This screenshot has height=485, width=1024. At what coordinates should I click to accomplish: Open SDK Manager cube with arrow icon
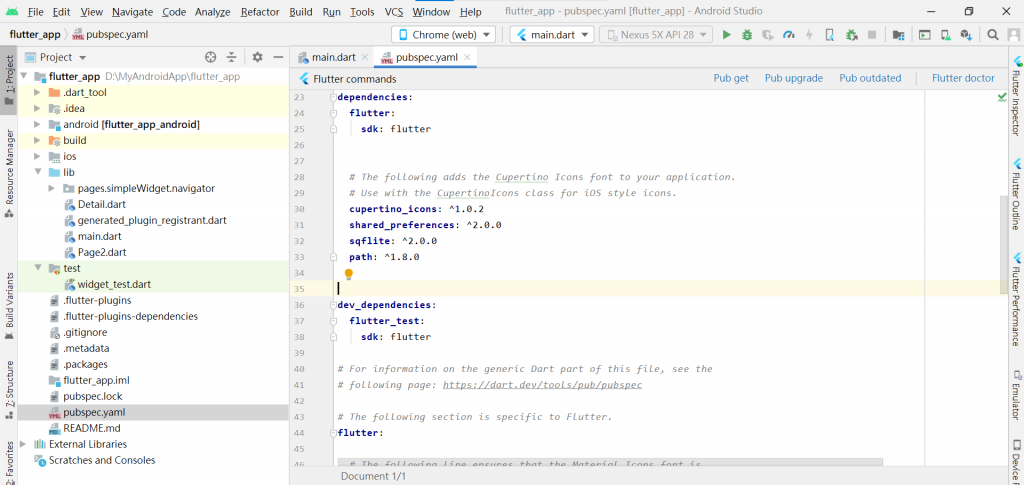[x=966, y=35]
